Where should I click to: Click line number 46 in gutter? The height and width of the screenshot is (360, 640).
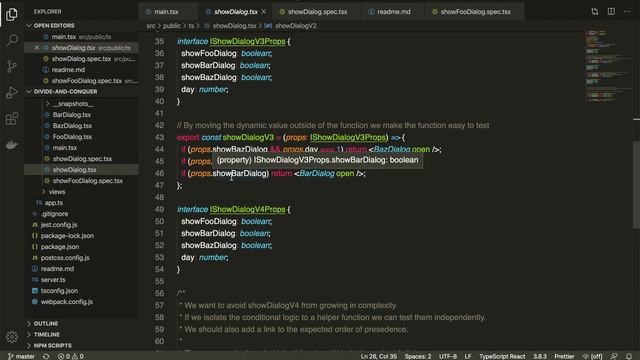[159, 173]
